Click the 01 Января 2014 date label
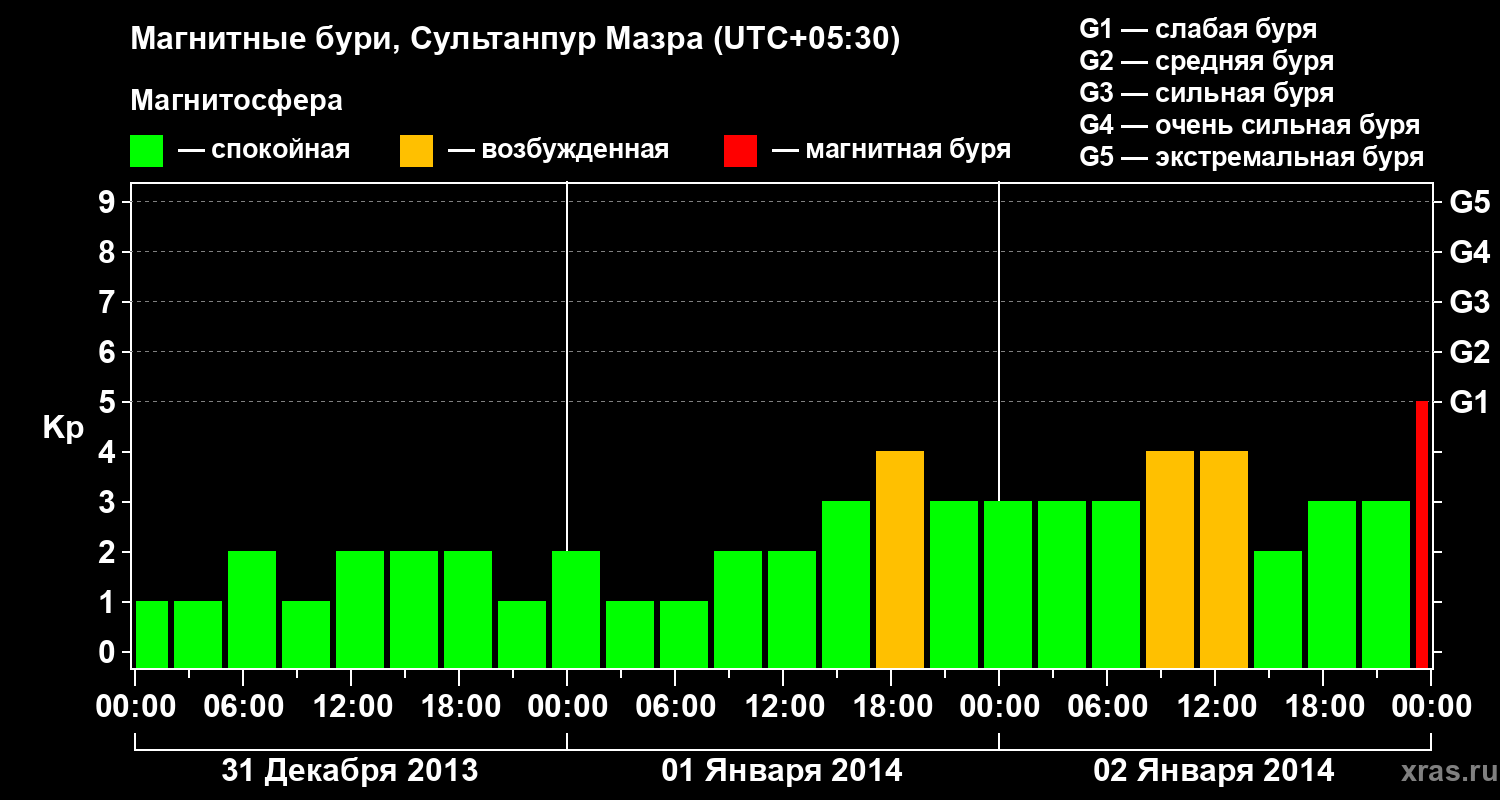Viewport: 1500px width, 800px height. point(782,771)
